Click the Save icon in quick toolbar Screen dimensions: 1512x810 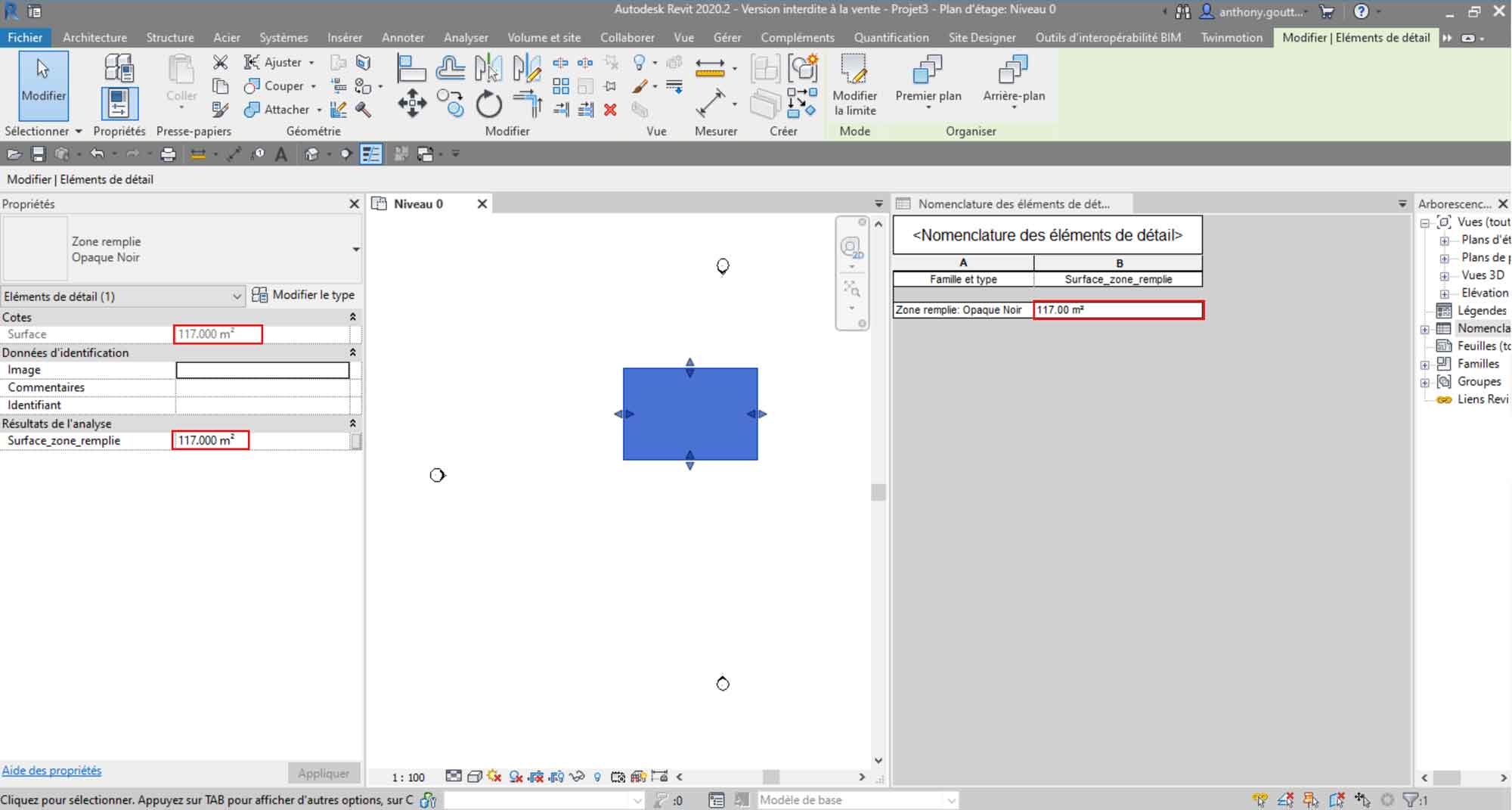(38, 154)
